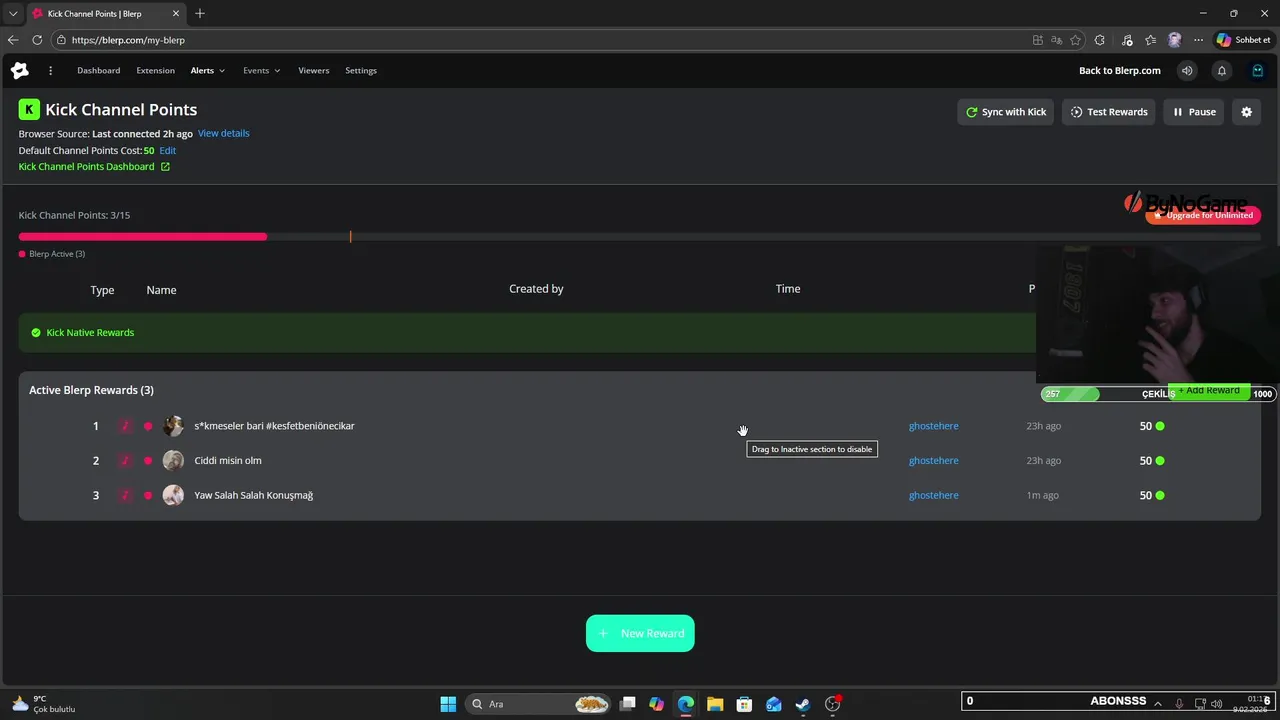Open the Viewers nav item
1280x720 pixels.
pos(313,71)
